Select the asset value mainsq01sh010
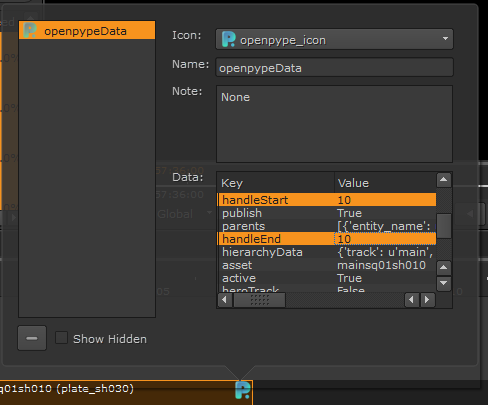This screenshot has width=488, height=405. (385, 265)
